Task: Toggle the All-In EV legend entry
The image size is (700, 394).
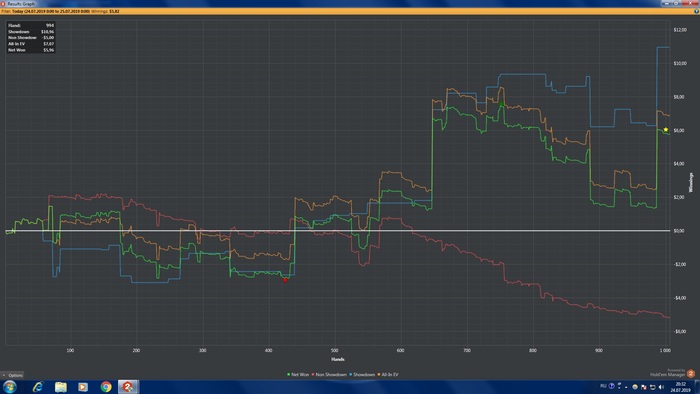Action: tap(388, 375)
